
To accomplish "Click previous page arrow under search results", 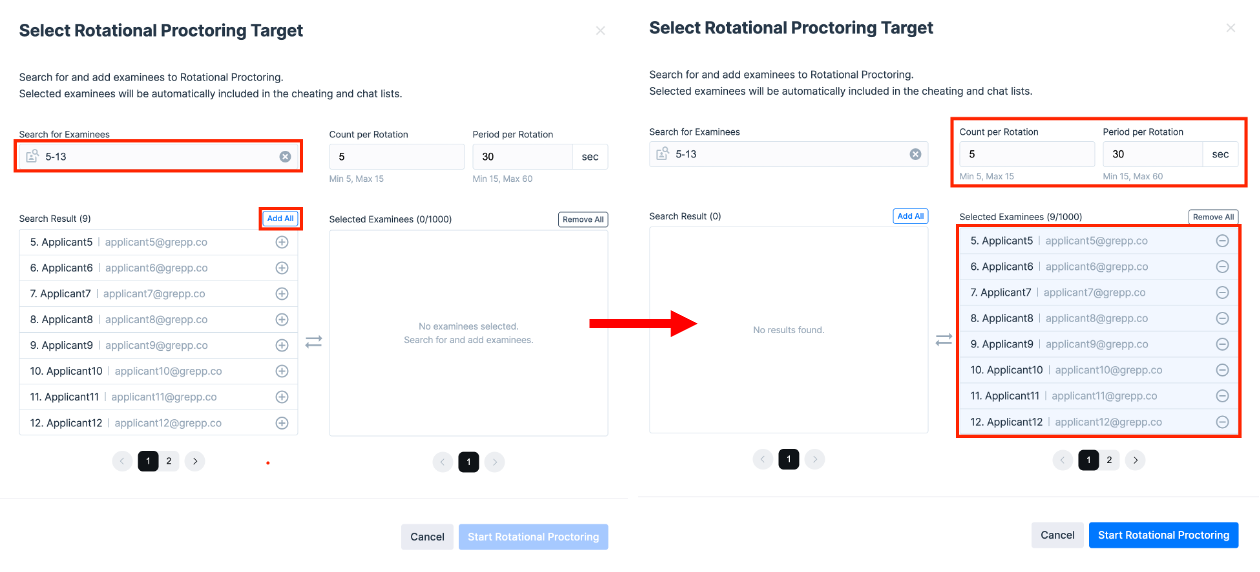I will pyautogui.click(x=122, y=461).
